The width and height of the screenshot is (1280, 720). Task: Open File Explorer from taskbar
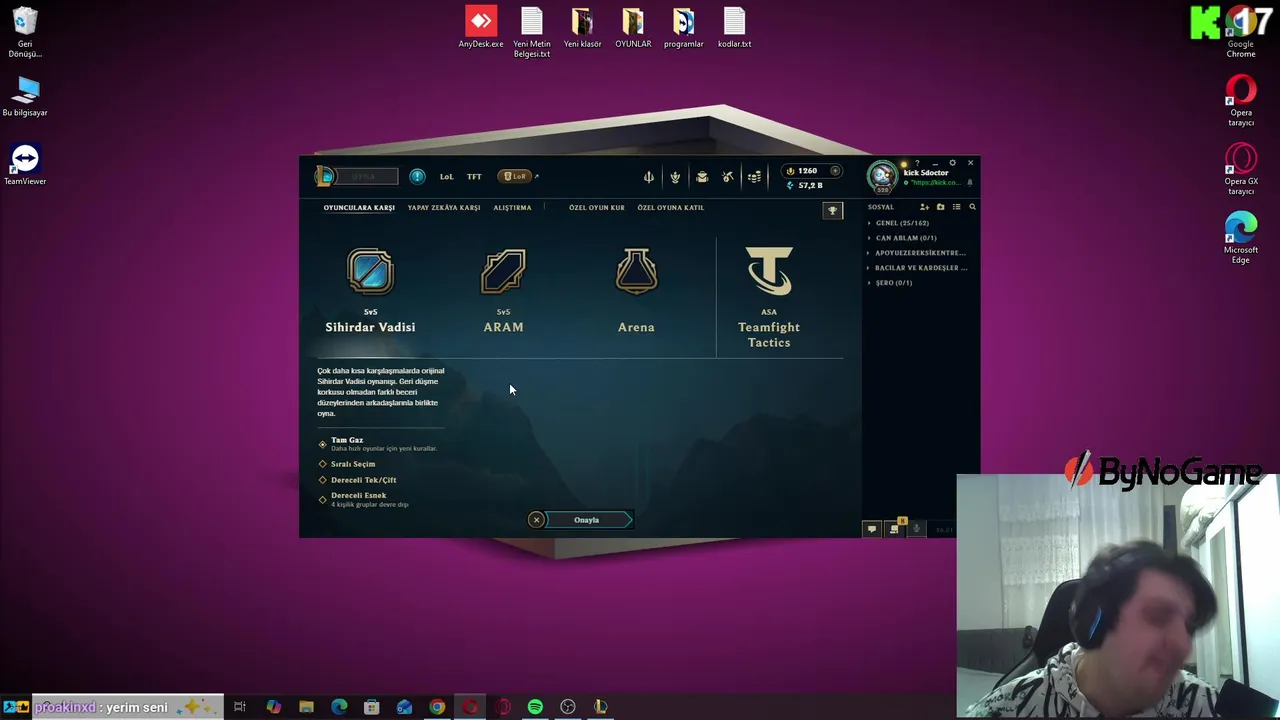(306, 707)
